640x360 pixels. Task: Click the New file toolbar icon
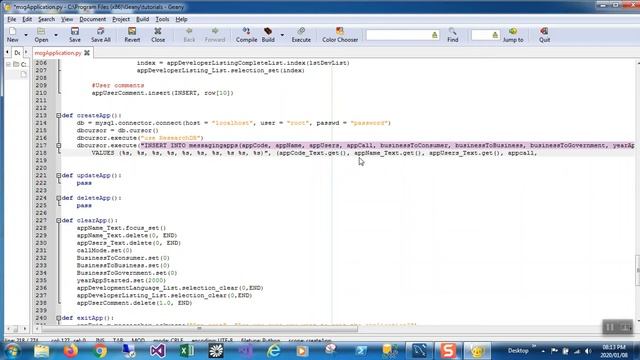coord(13,35)
